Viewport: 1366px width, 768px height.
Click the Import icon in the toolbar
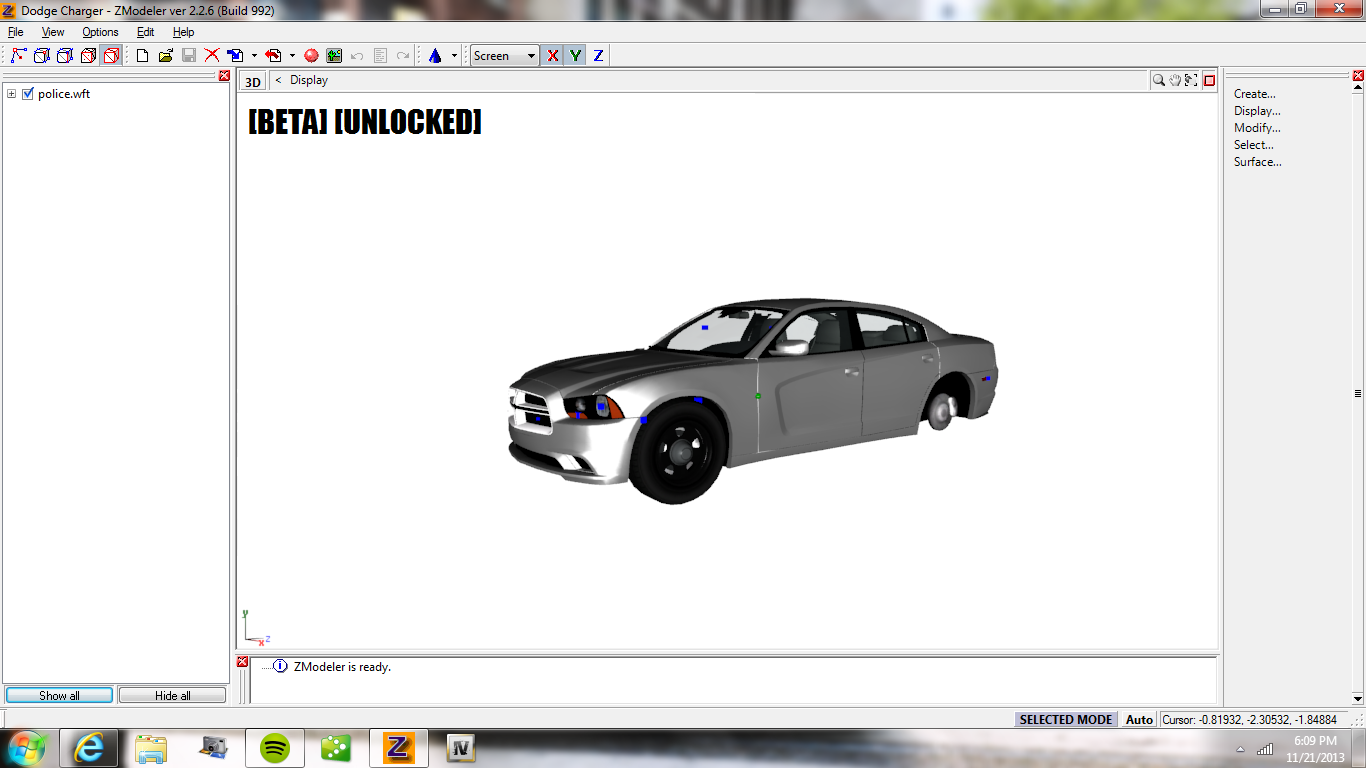[x=236, y=56]
